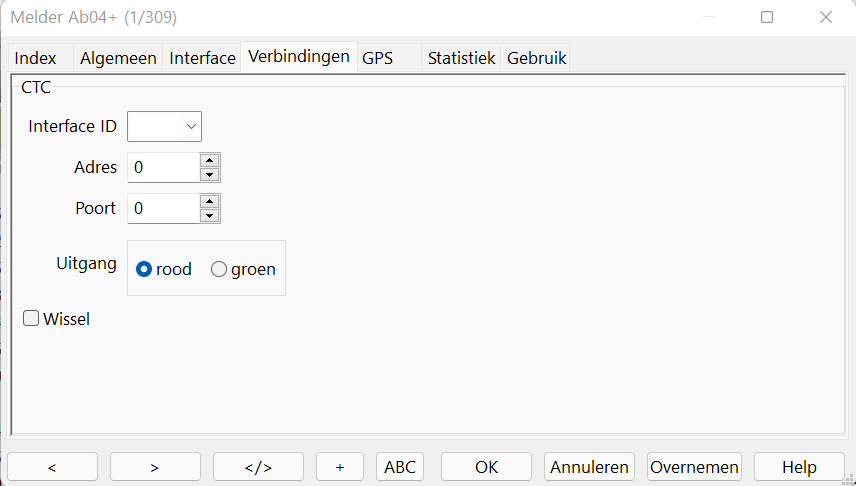
Task: Click the + add button
Action: [340, 467]
